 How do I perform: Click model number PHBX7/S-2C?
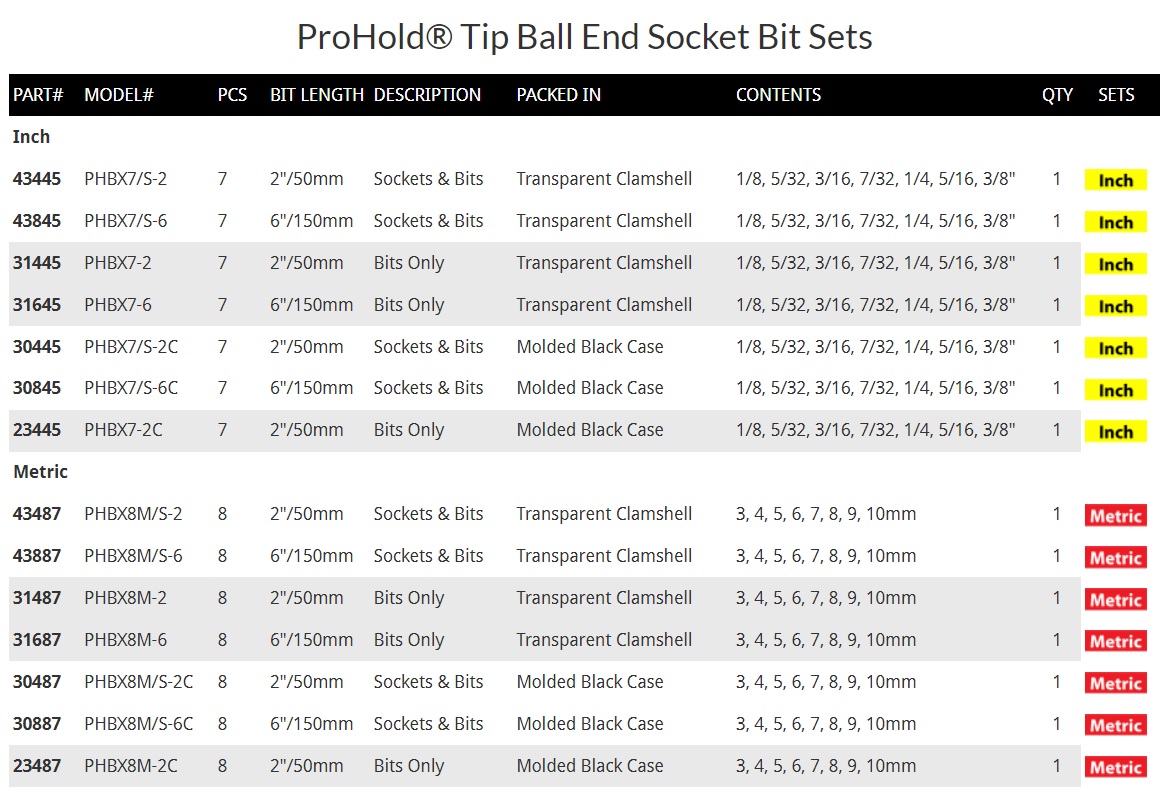click(131, 347)
